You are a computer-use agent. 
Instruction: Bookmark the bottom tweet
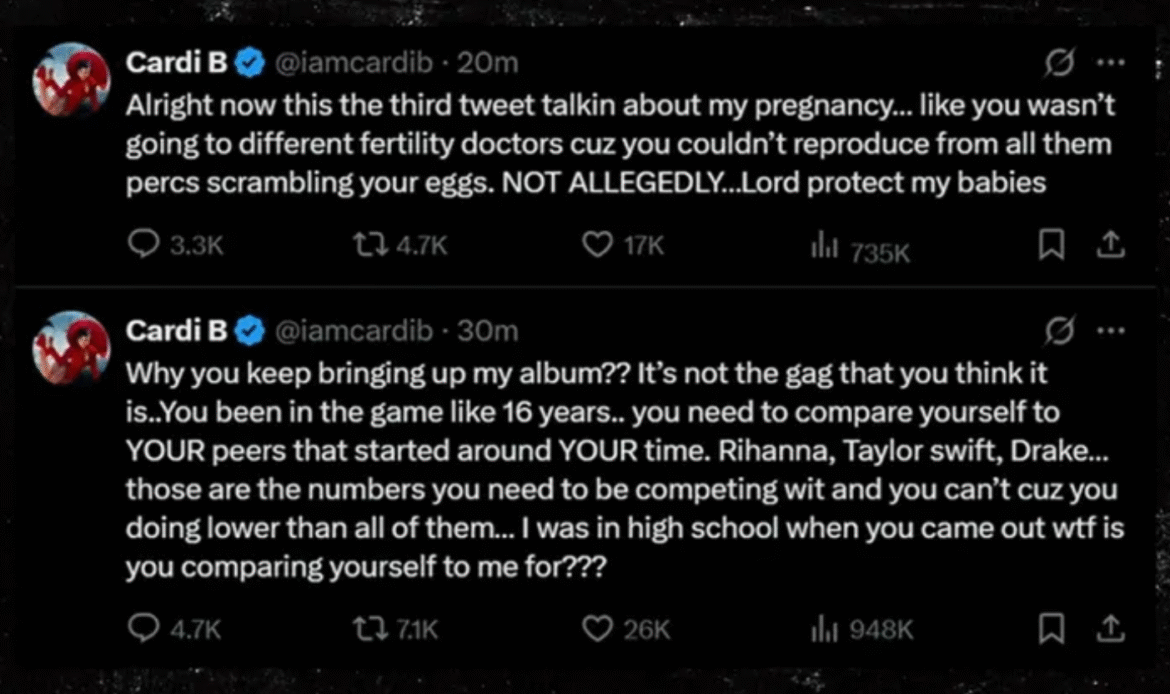(x=1050, y=629)
